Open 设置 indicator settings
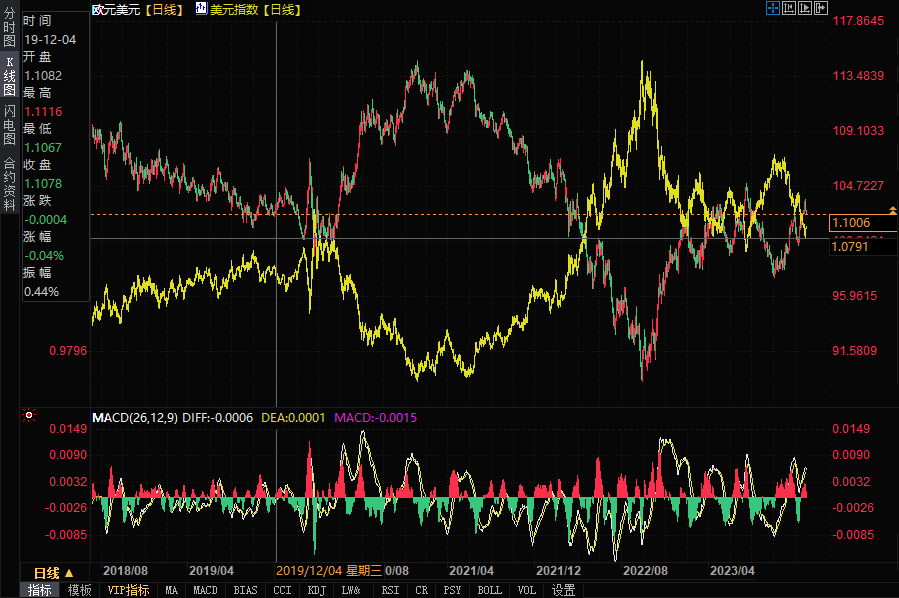 coord(564,590)
